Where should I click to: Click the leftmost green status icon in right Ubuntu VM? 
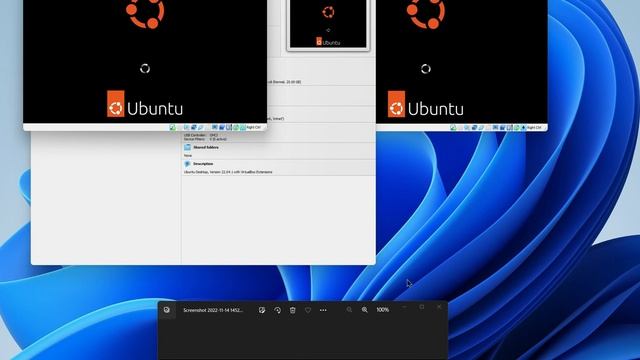(x=453, y=128)
